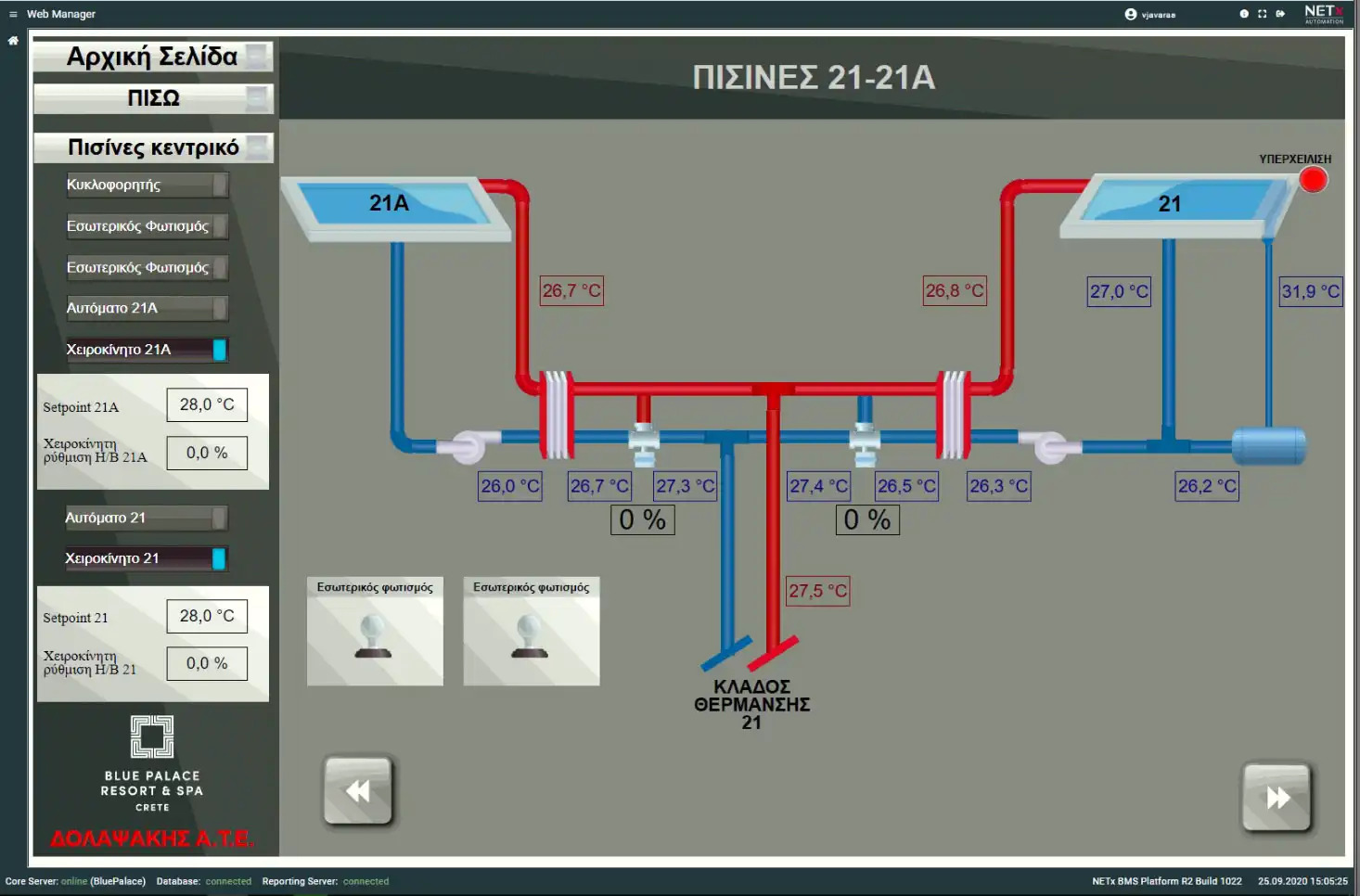Image resolution: width=1360 pixels, height=896 pixels.
Task: Open the vjavaras user profile icon
Action: pyautogui.click(x=1130, y=14)
